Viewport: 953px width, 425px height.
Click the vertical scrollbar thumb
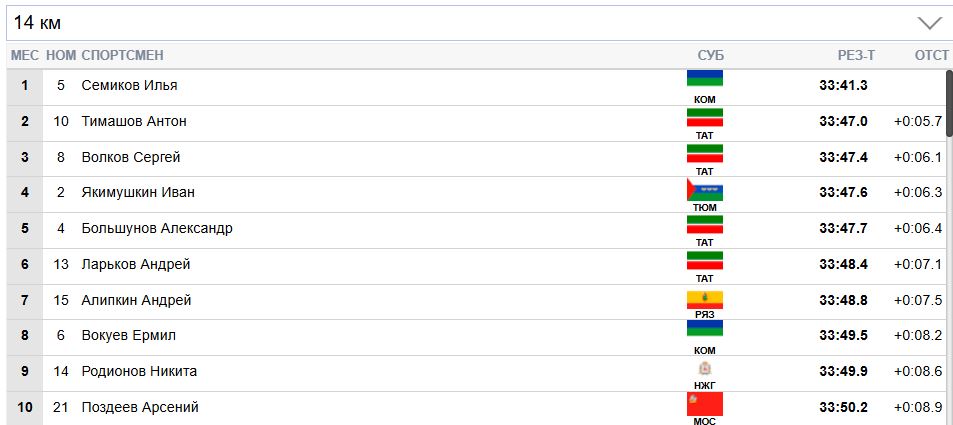[x=948, y=100]
